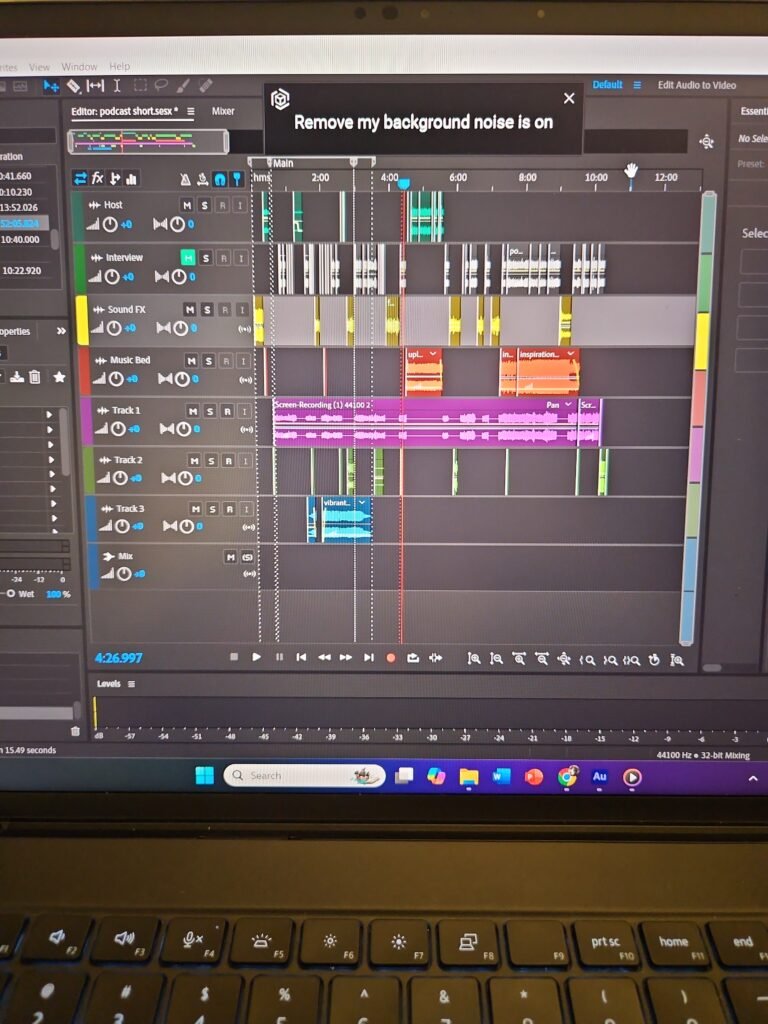Image resolution: width=768 pixels, height=1024 pixels.
Task: Open the Inputs/Outputs track view
Action: (80, 178)
